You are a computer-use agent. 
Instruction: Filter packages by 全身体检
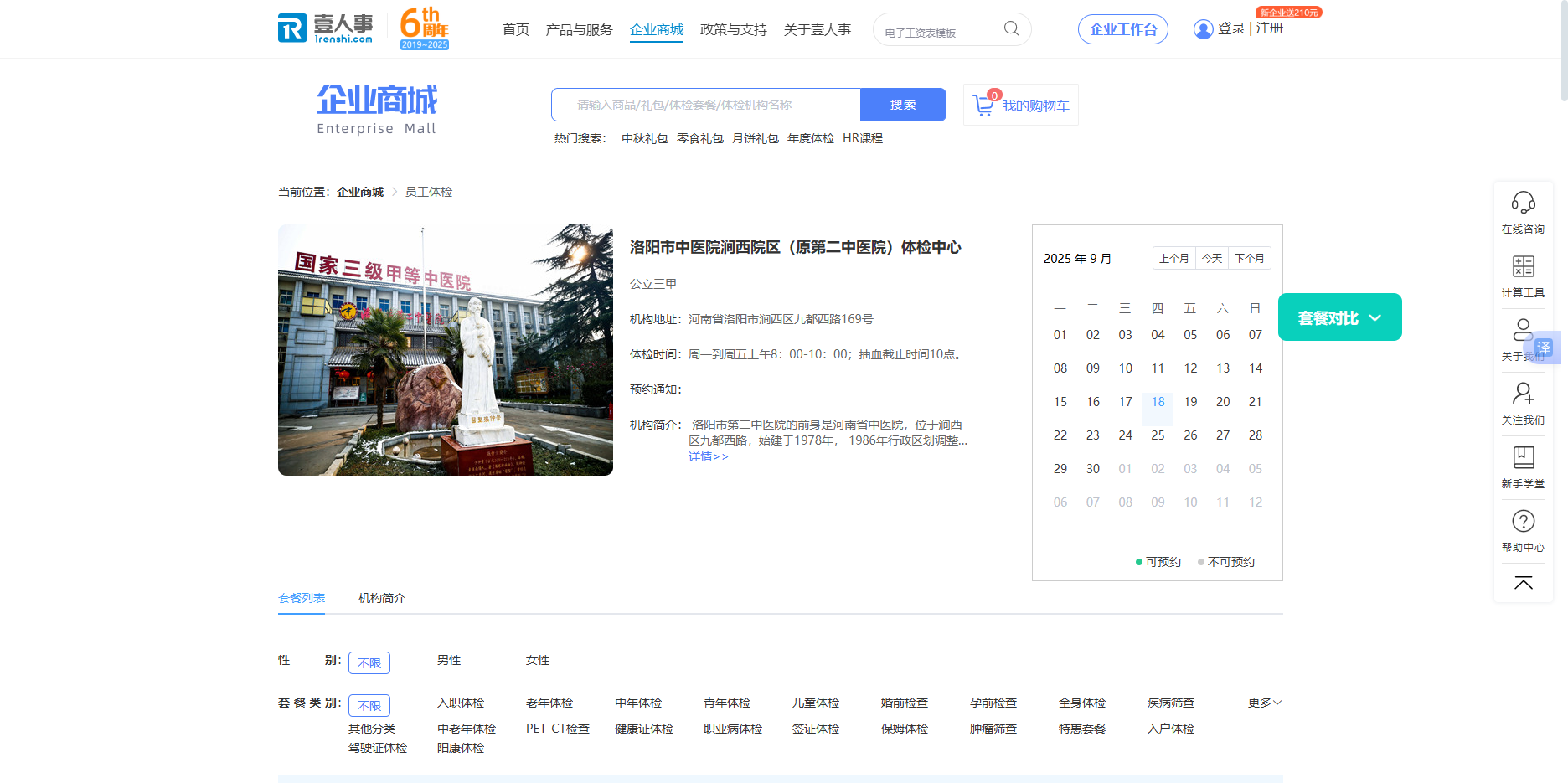[x=1082, y=703]
